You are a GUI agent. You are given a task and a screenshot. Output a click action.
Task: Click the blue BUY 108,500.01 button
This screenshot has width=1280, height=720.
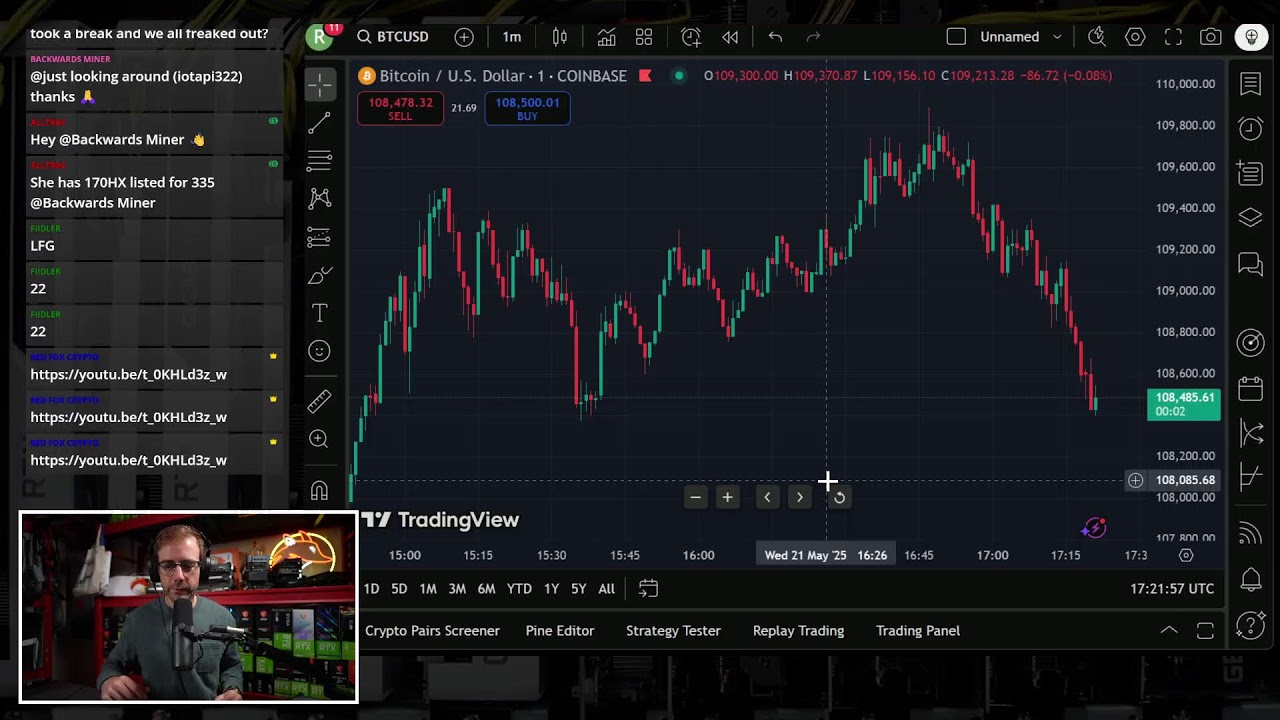527,109
